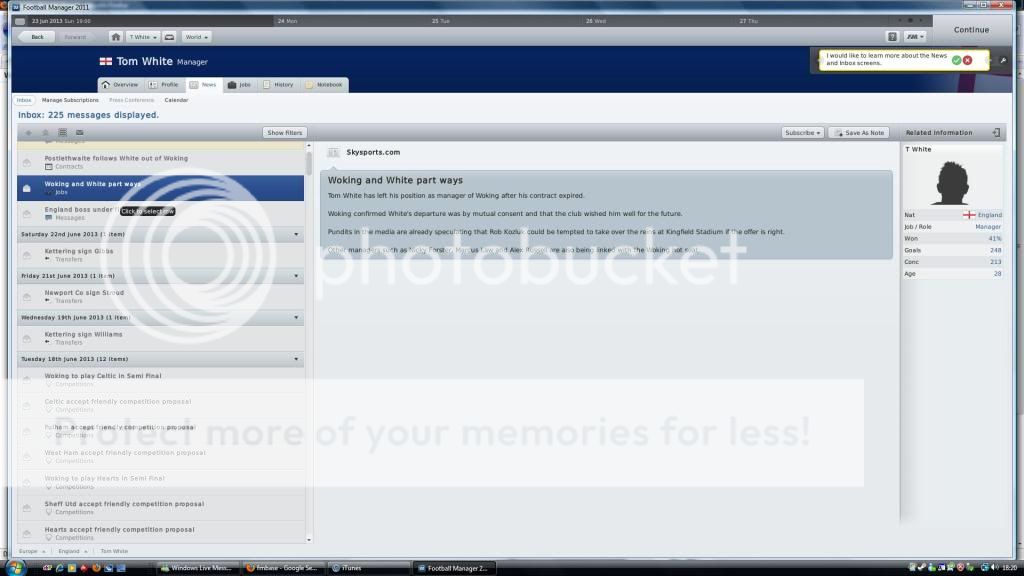Collapse the Tuesday 18th June 2013 group
This screenshot has width=1024, height=576.
coord(296,359)
